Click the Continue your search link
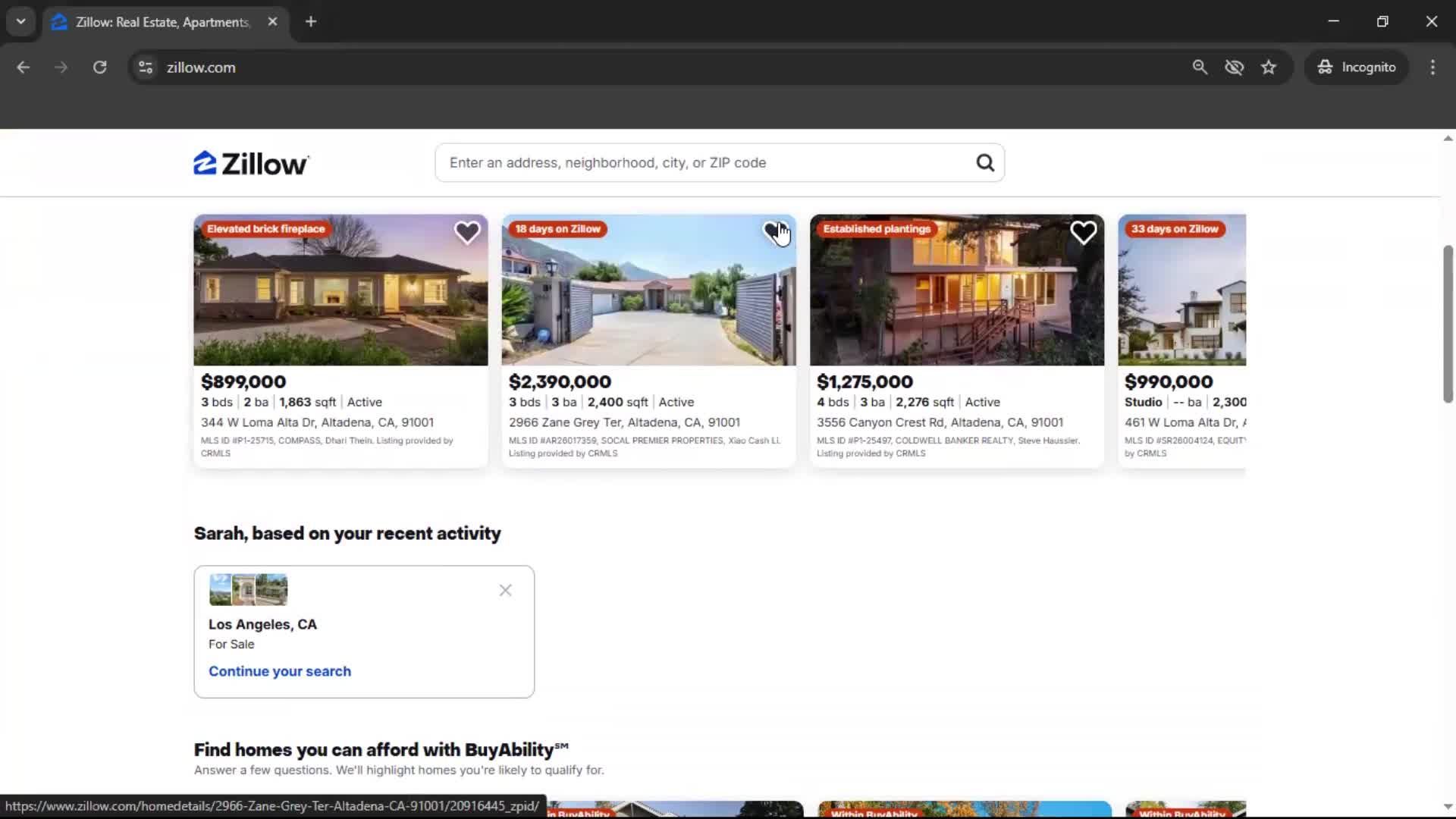1456x819 pixels. pyautogui.click(x=279, y=671)
